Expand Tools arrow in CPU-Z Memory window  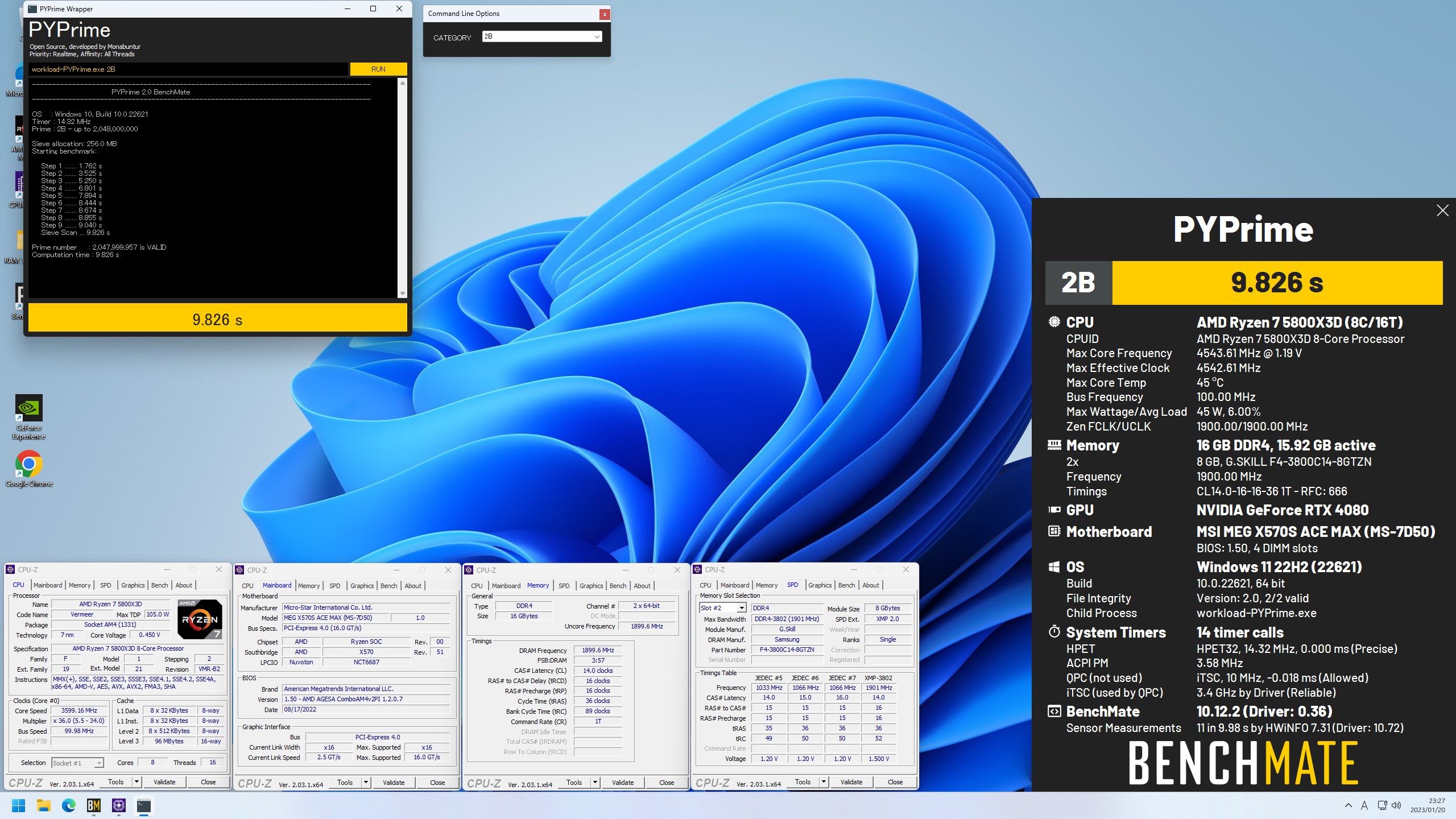coord(595,783)
